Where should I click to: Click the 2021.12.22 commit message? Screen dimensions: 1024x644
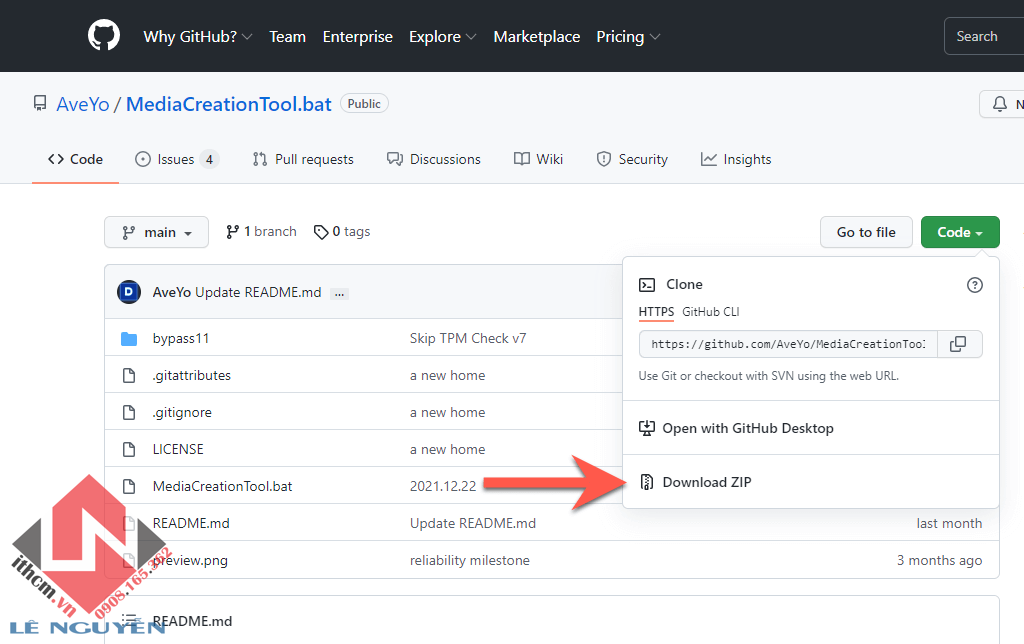point(443,486)
